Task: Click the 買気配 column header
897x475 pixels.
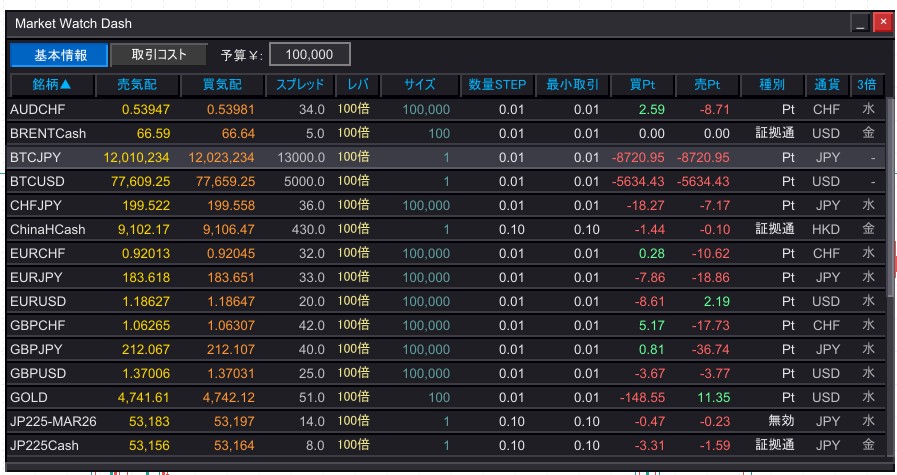Action: click(222, 85)
